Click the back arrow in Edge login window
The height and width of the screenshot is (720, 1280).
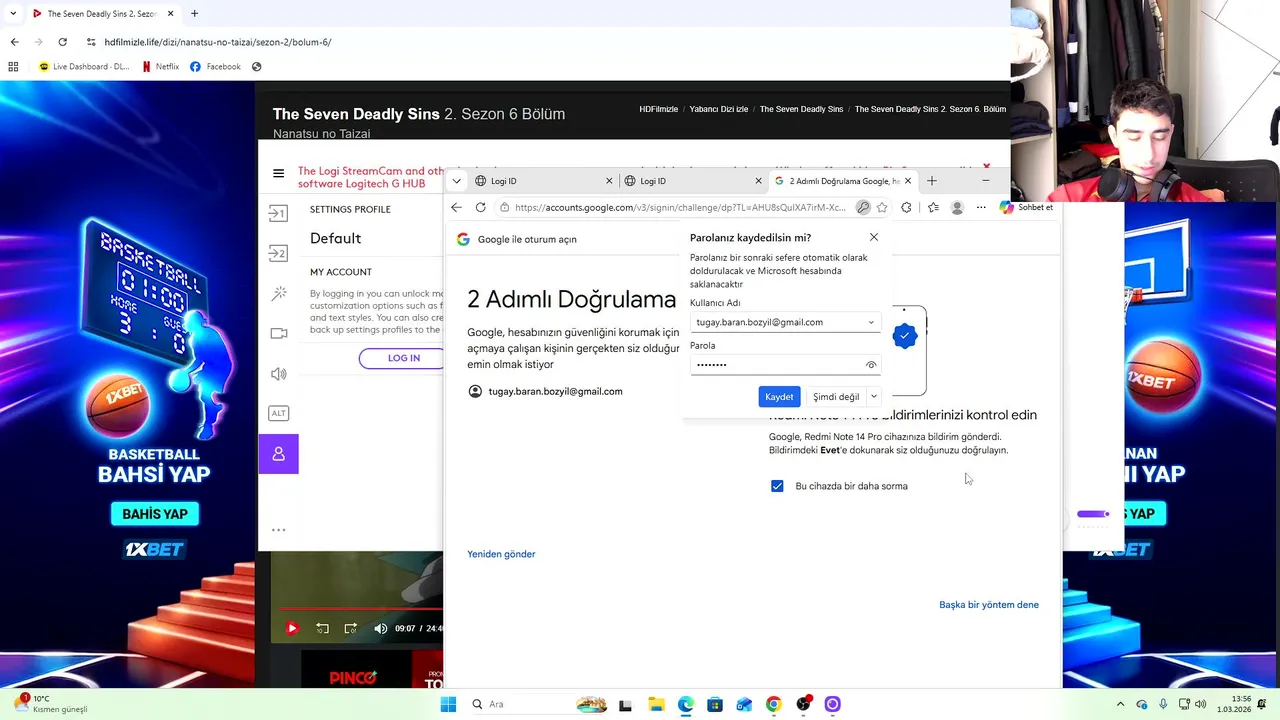tap(456, 207)
